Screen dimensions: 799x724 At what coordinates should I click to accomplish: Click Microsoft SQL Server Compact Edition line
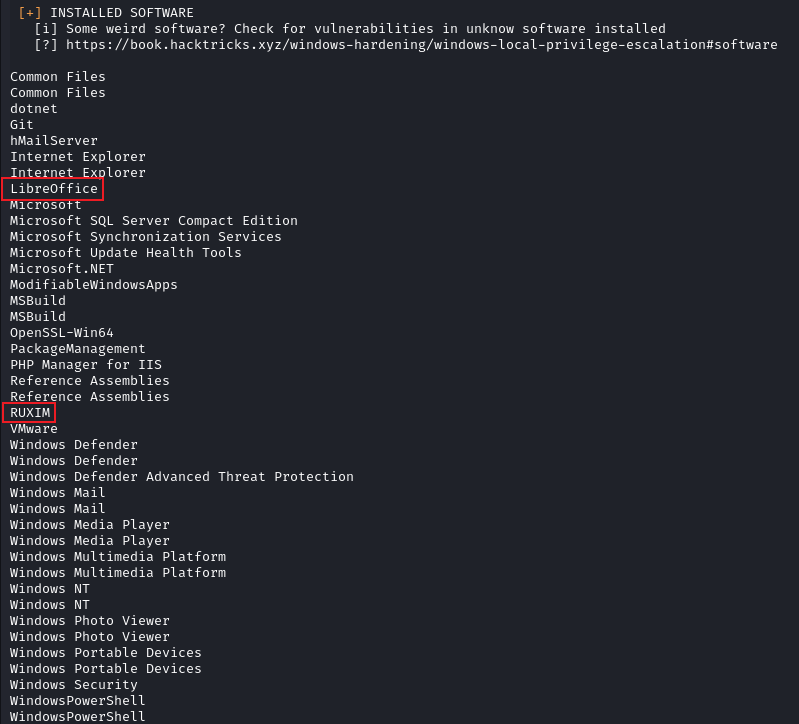pyautogui.click(x=153, y=221)
